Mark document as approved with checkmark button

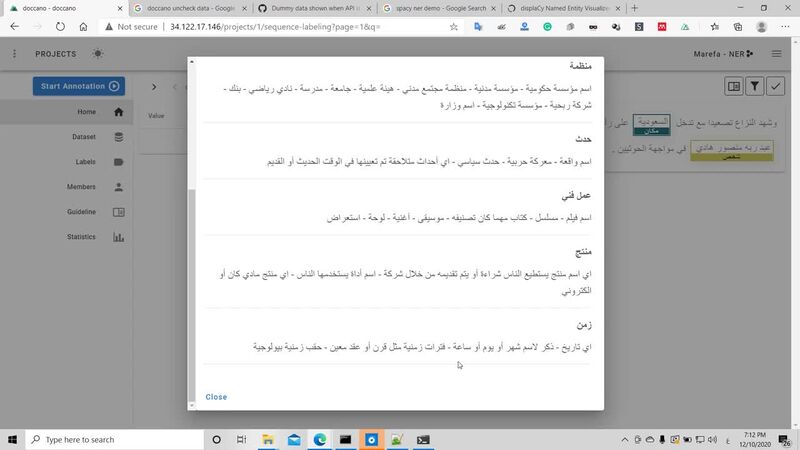point(776,87)
